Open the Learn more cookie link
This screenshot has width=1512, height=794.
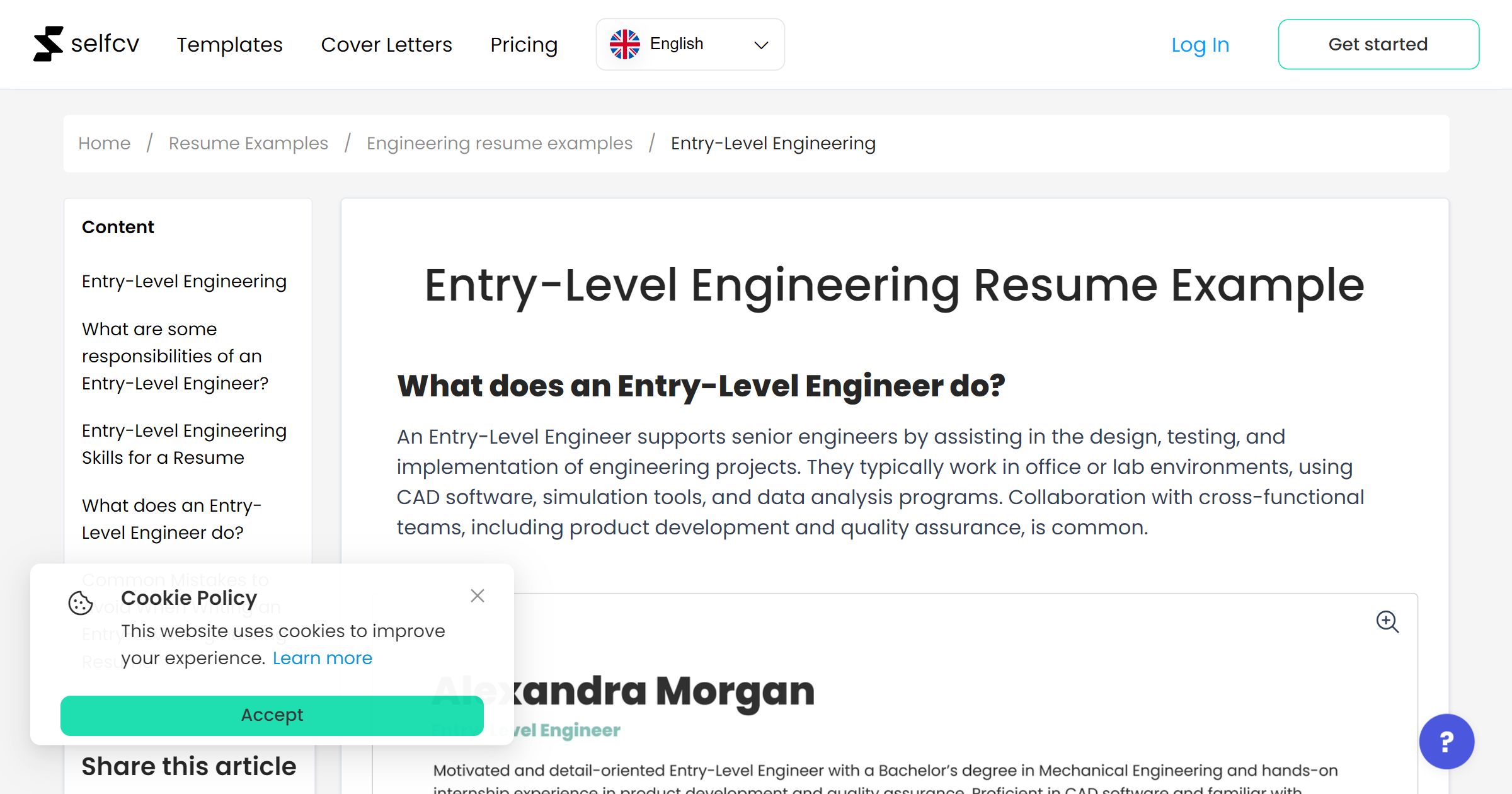point(323,657)
